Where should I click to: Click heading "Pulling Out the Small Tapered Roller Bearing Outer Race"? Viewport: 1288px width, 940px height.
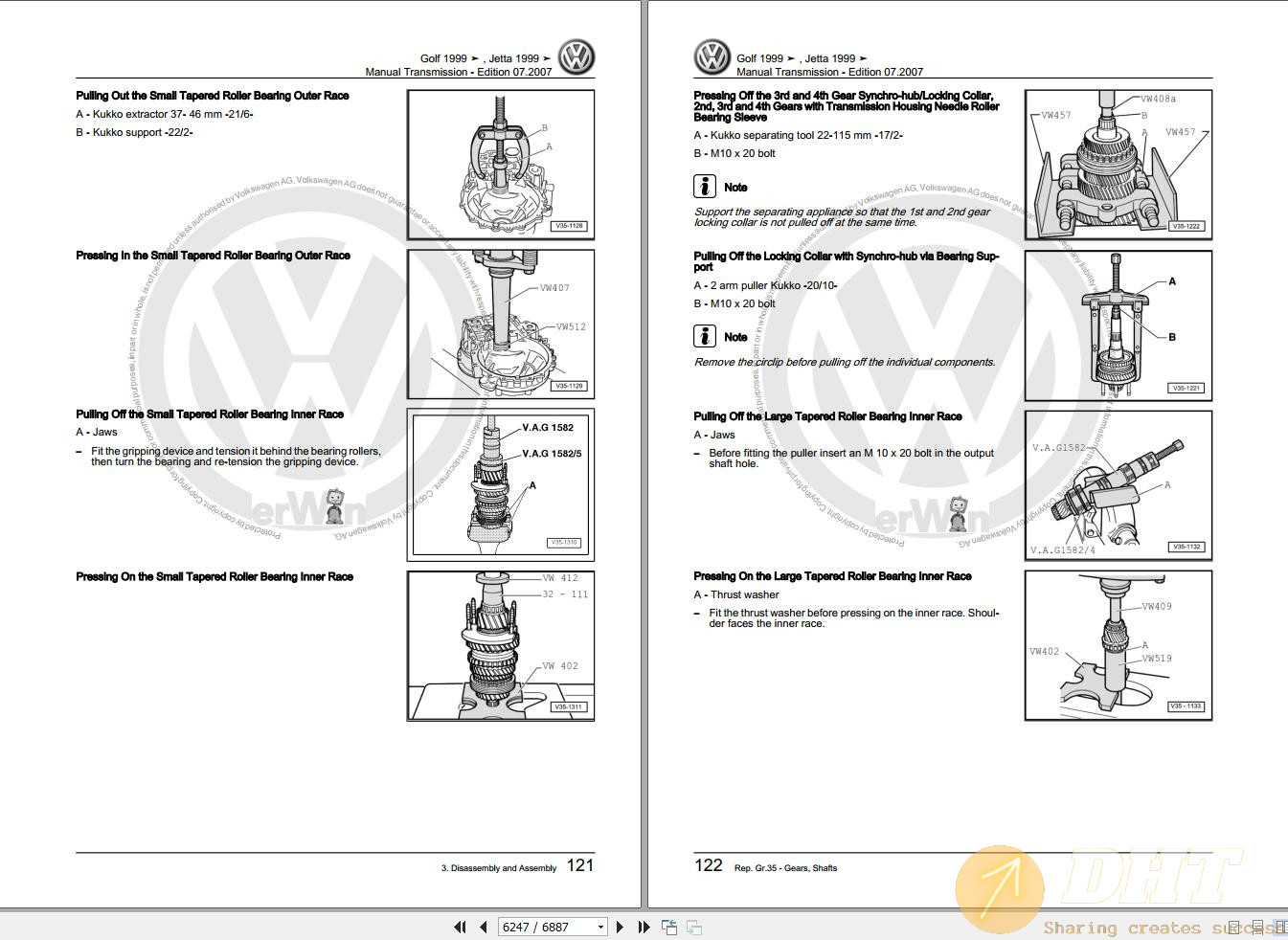(213, 96)
